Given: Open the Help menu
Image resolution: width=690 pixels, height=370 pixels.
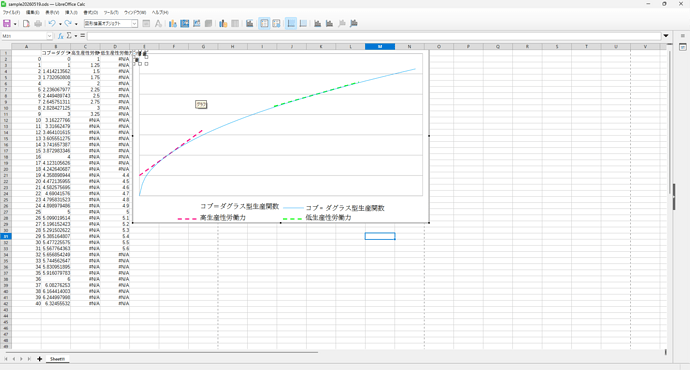Looking at the screenshot, I should coord(160,13).
